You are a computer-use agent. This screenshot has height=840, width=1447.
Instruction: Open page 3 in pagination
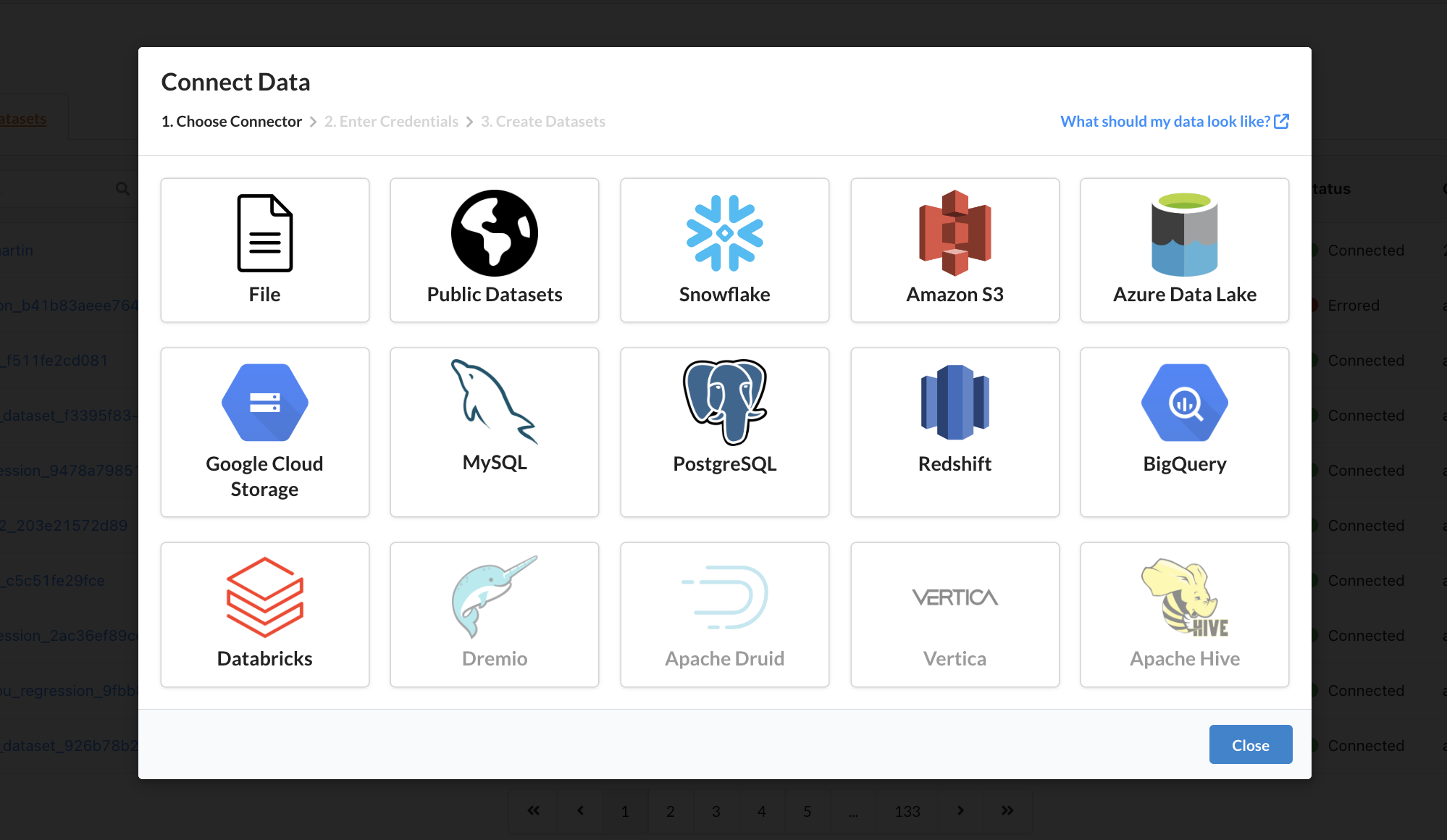click(x=716, y=811)
